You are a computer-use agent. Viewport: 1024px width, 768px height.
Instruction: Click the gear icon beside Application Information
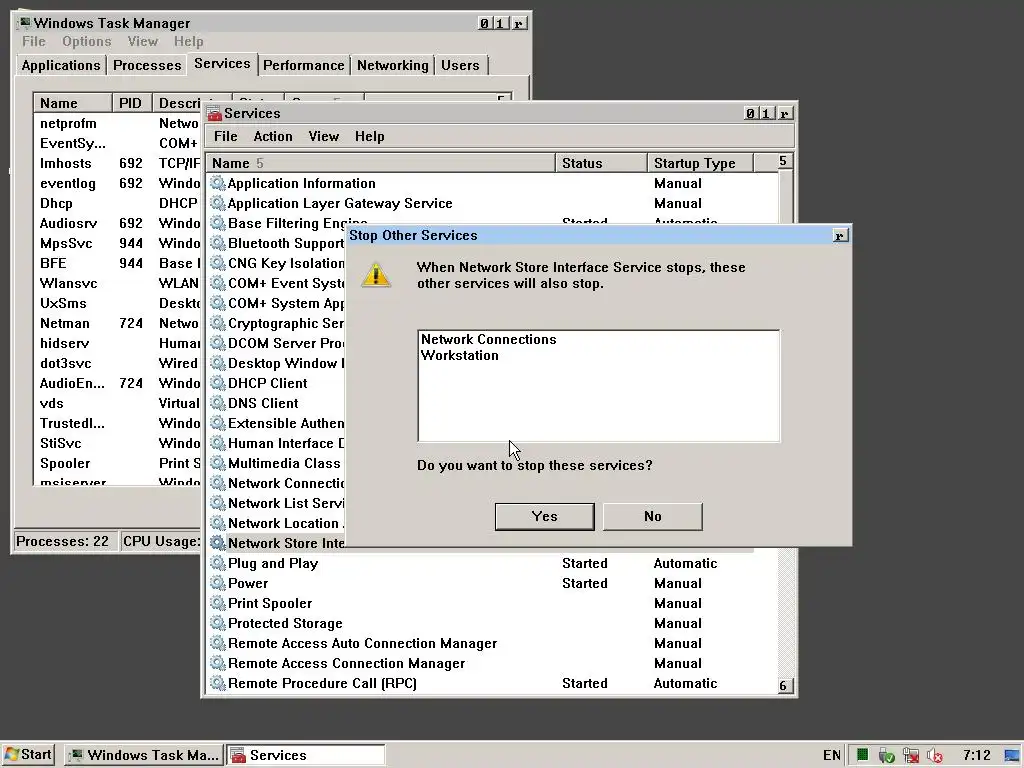coord(217,184)
